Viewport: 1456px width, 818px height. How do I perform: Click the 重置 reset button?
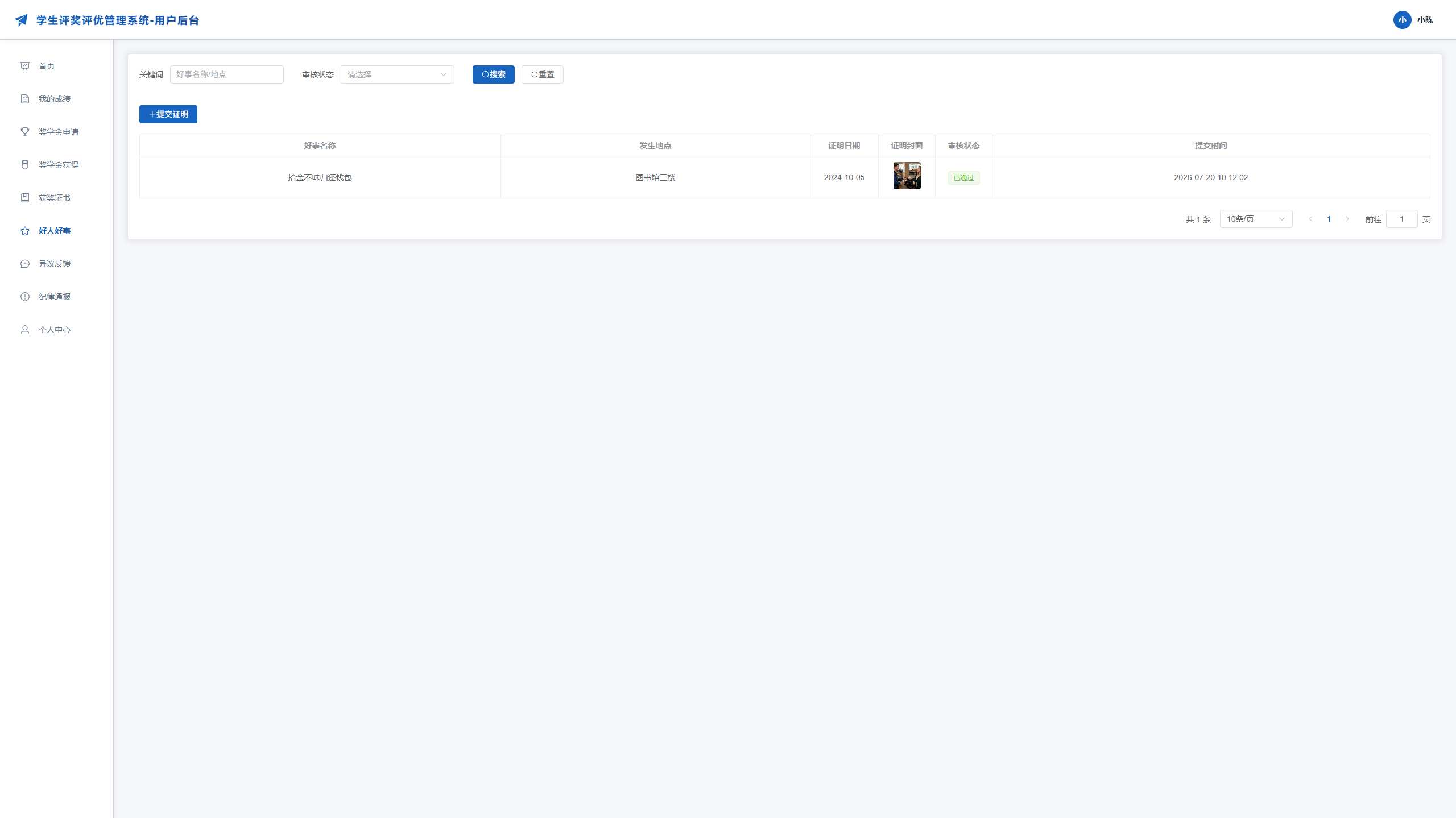[x=543, y=74]
